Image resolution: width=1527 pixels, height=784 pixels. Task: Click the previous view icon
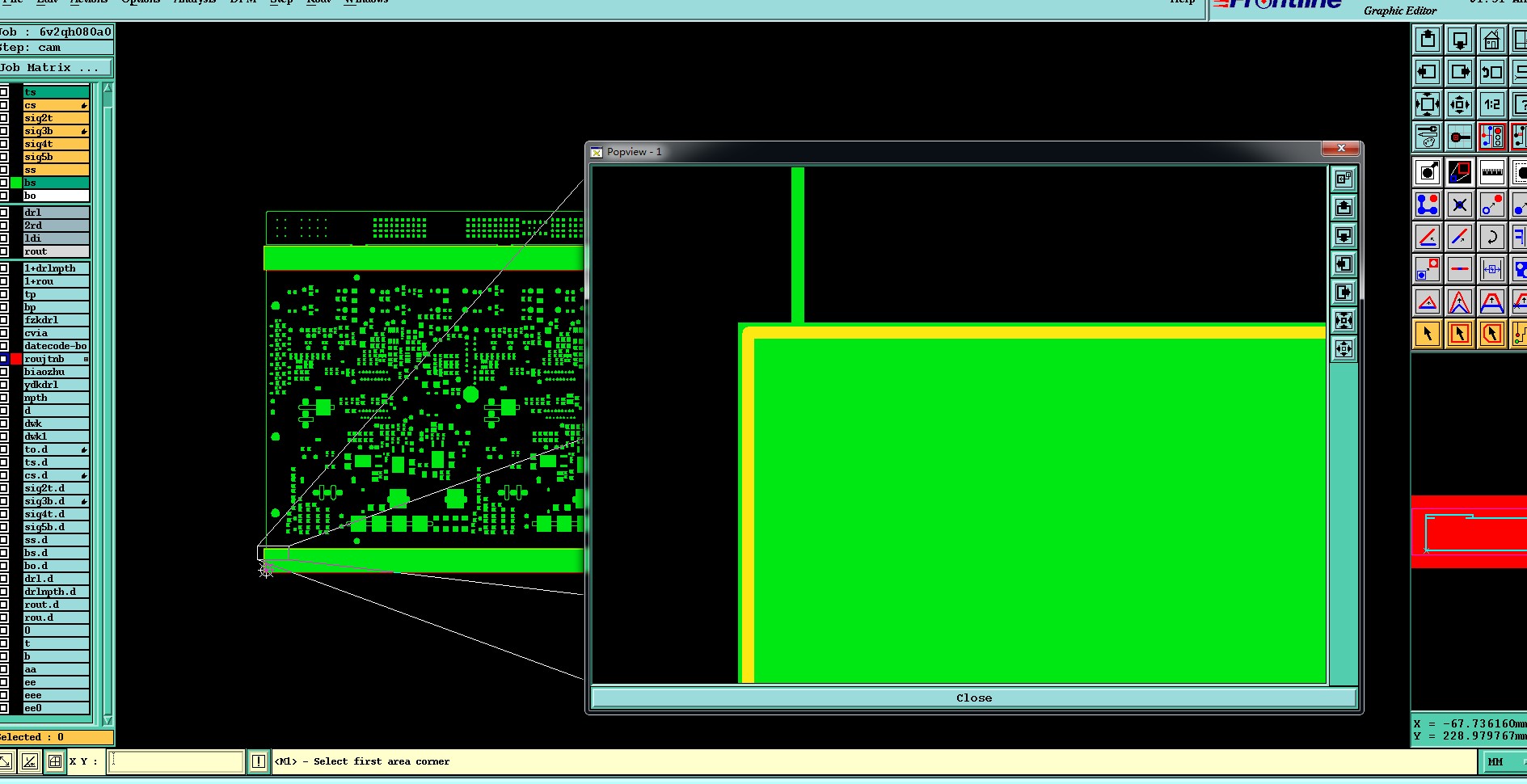click(1492, 72)
